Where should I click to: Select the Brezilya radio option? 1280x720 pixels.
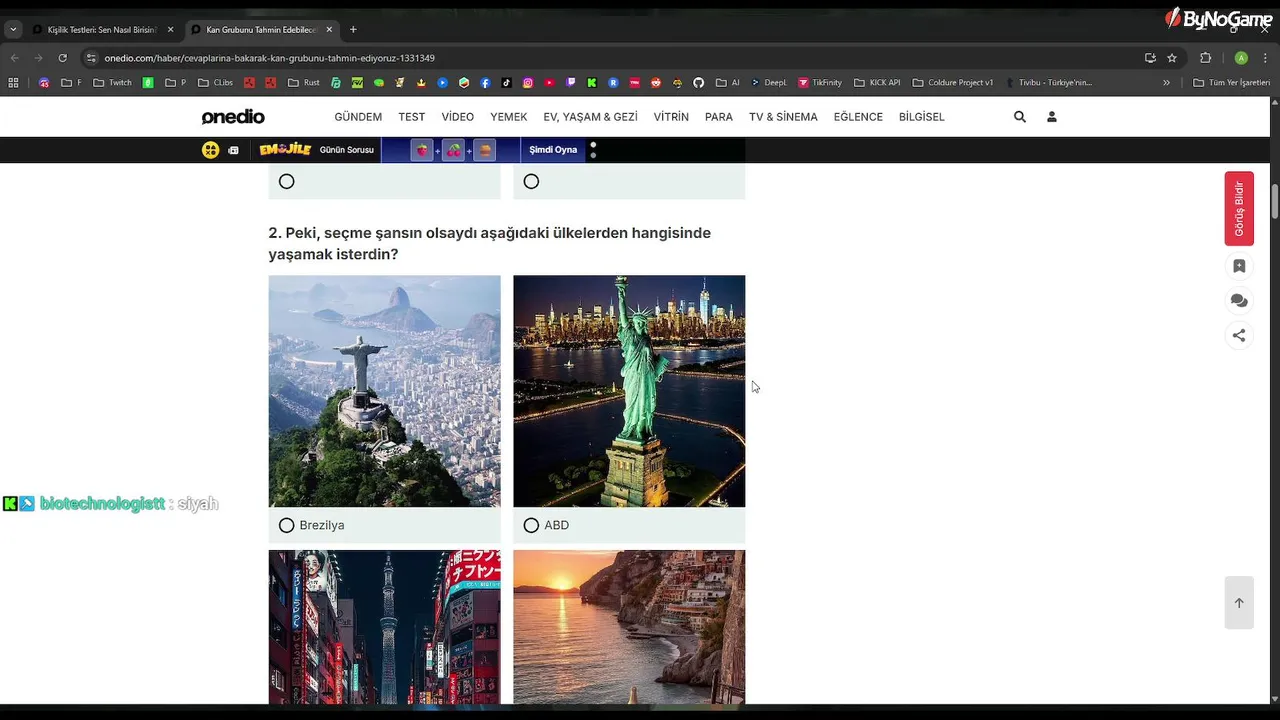click(287, 525)
